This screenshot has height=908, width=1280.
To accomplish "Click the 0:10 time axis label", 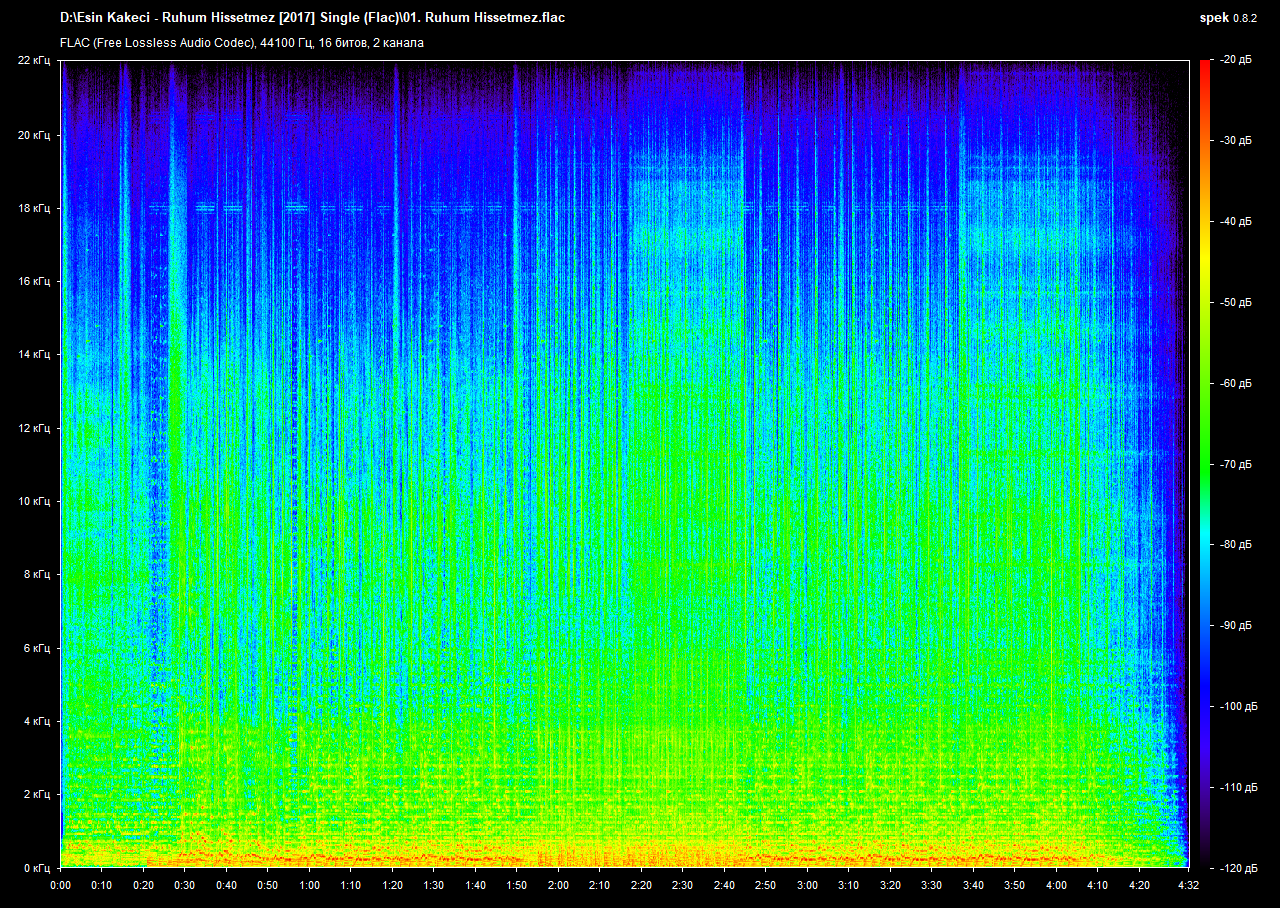I will point(102,886).
